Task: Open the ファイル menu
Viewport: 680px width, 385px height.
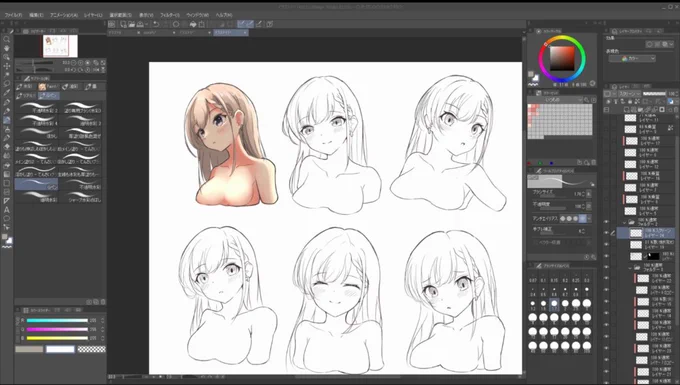Action: (x=13, y=15)
